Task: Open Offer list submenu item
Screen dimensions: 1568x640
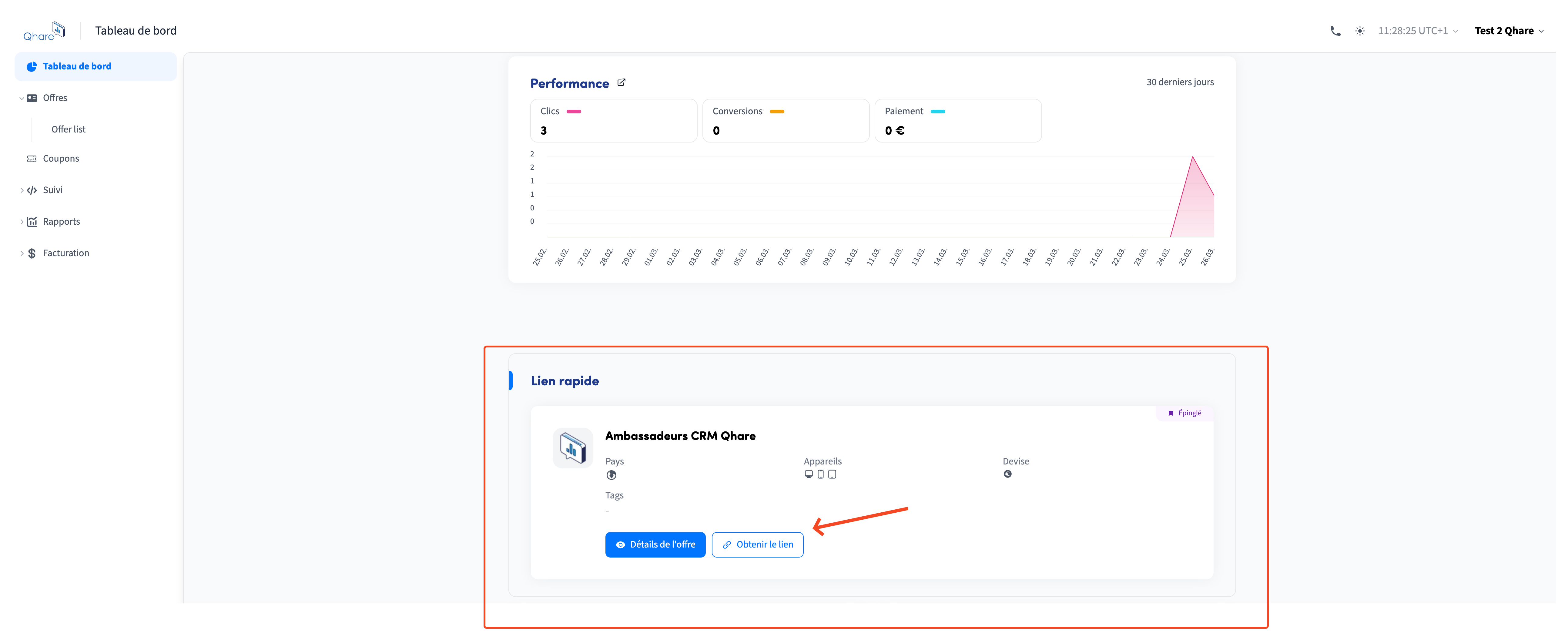Action: (x=68, y=129)
